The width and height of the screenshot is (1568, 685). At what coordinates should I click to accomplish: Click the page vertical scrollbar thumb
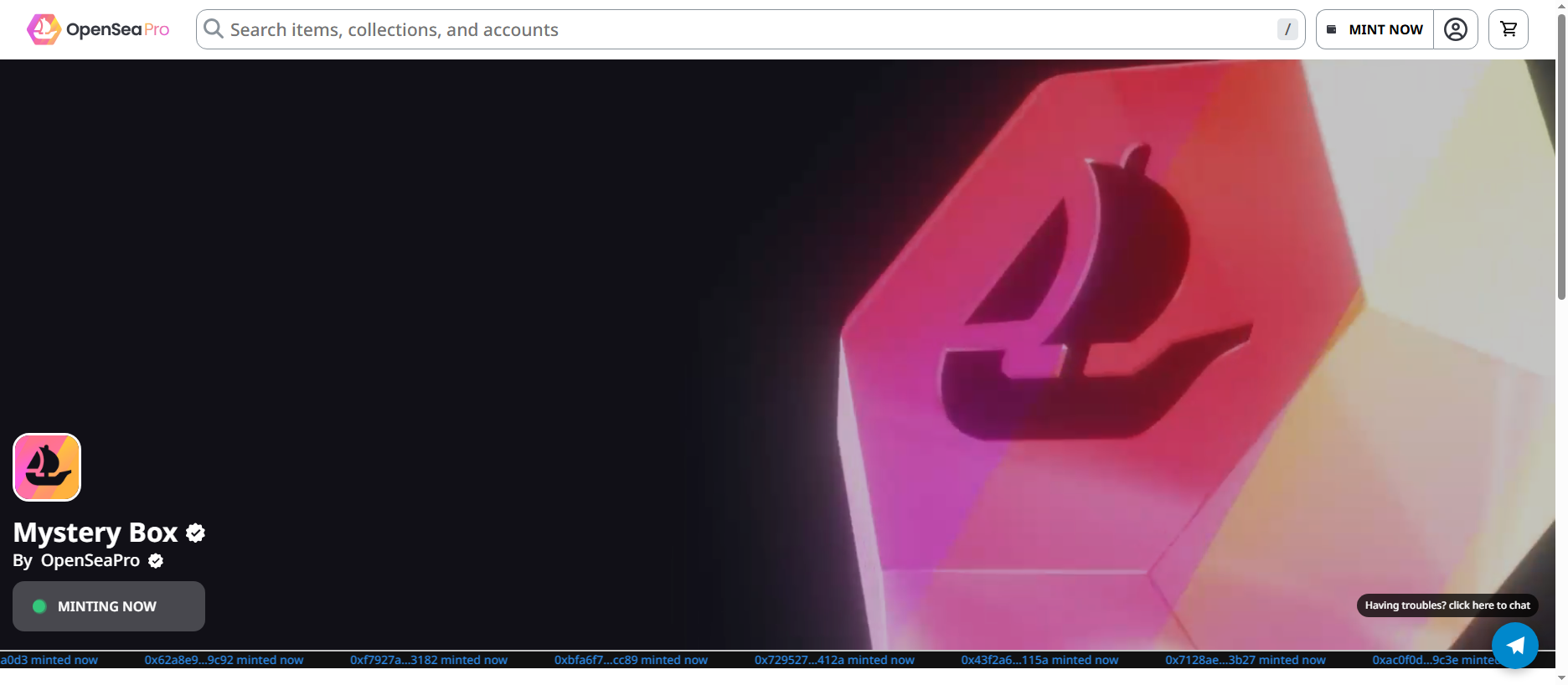tap(1561, 156)
